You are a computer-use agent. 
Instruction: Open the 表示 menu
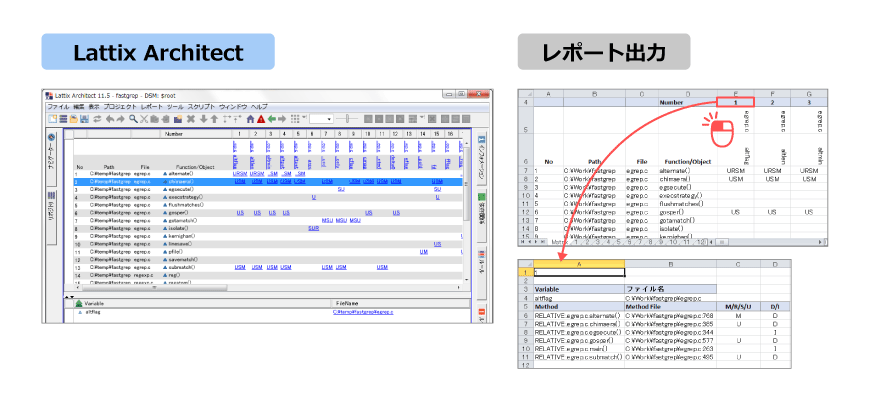coord(94,107)
